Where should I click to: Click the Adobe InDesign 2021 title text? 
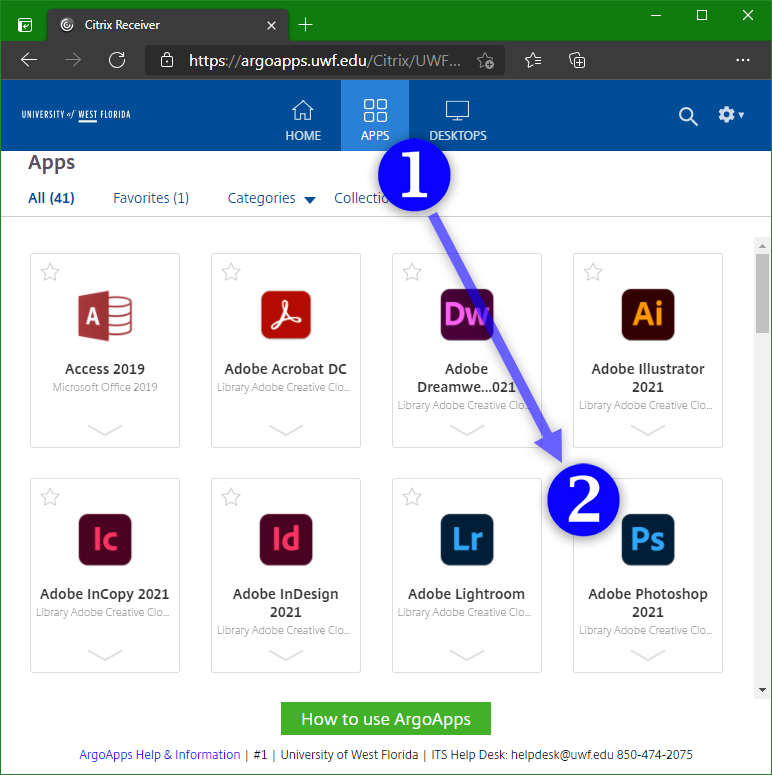286,603
